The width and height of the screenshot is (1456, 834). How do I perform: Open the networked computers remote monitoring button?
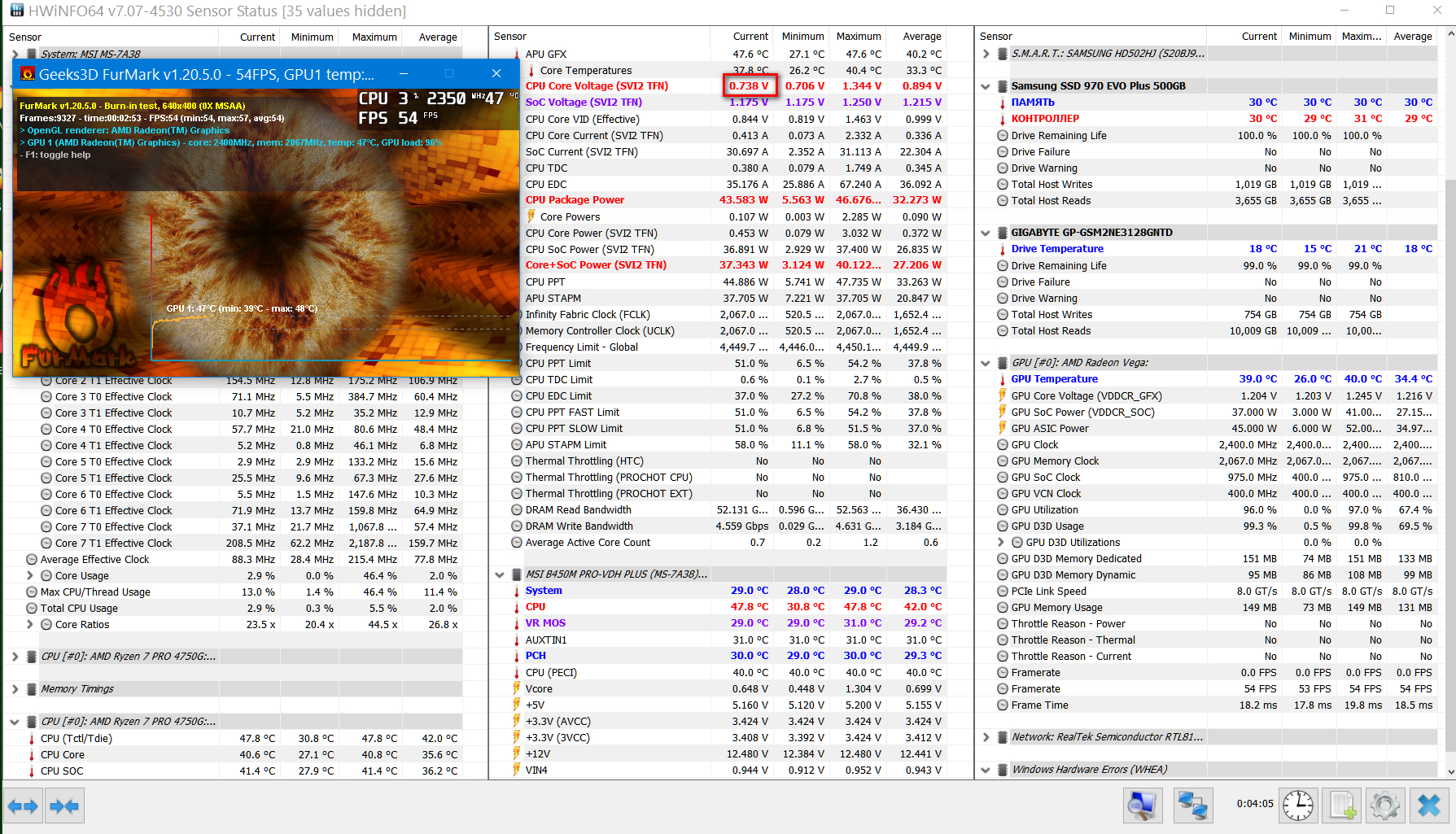(x=1193, y=806)
